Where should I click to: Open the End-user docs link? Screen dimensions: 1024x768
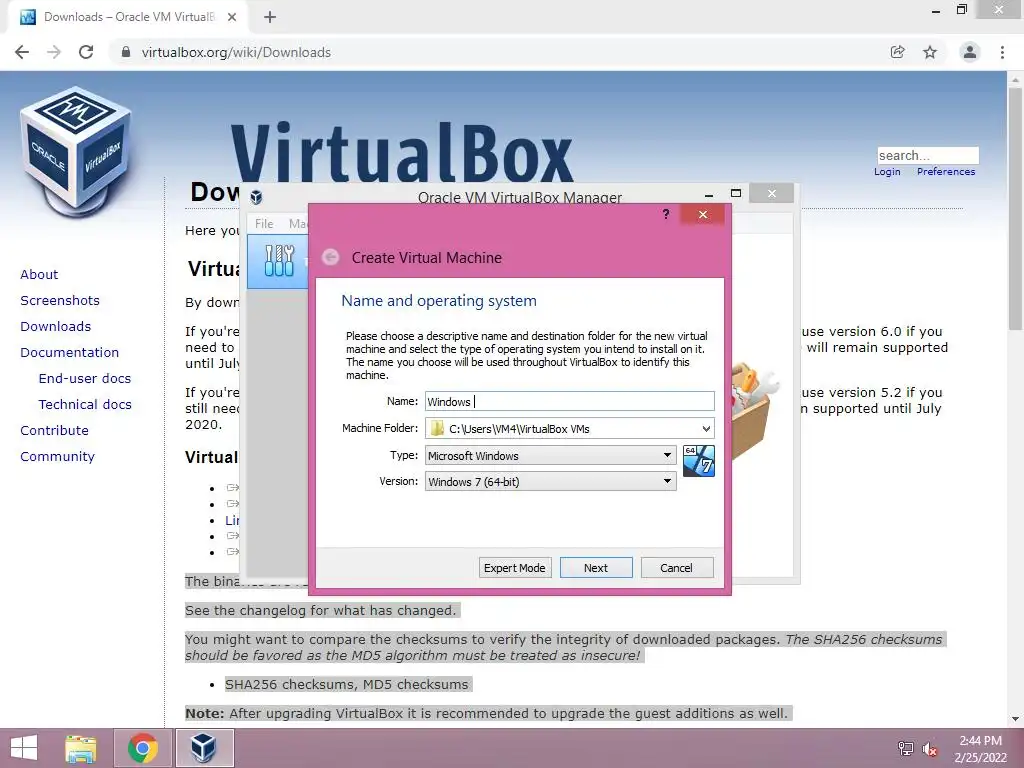[85, 379]
